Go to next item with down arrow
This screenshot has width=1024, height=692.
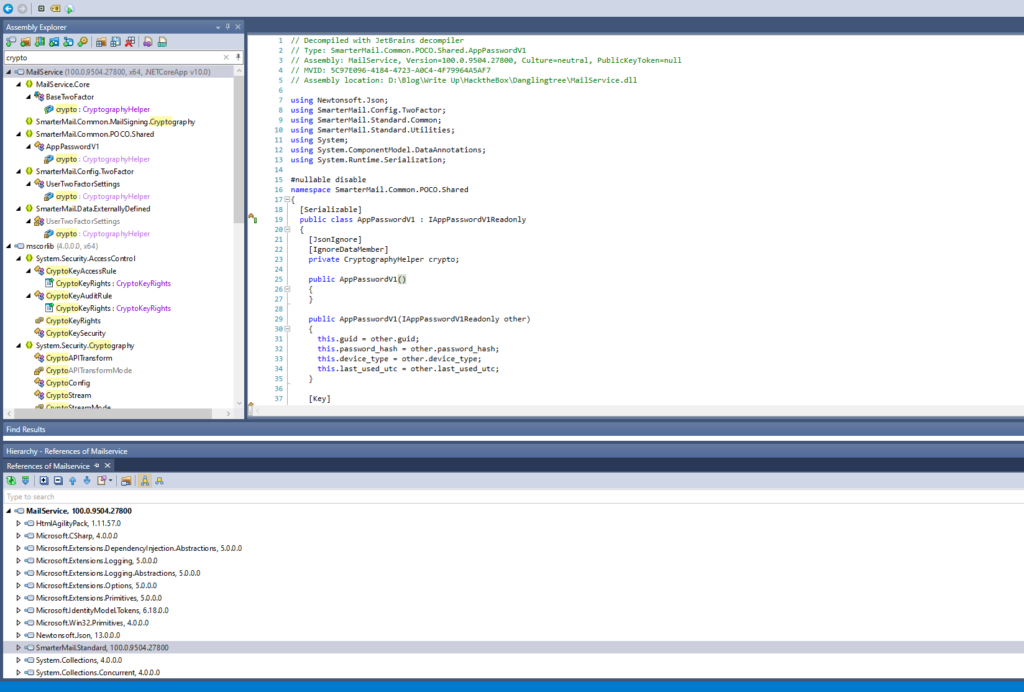87,481
